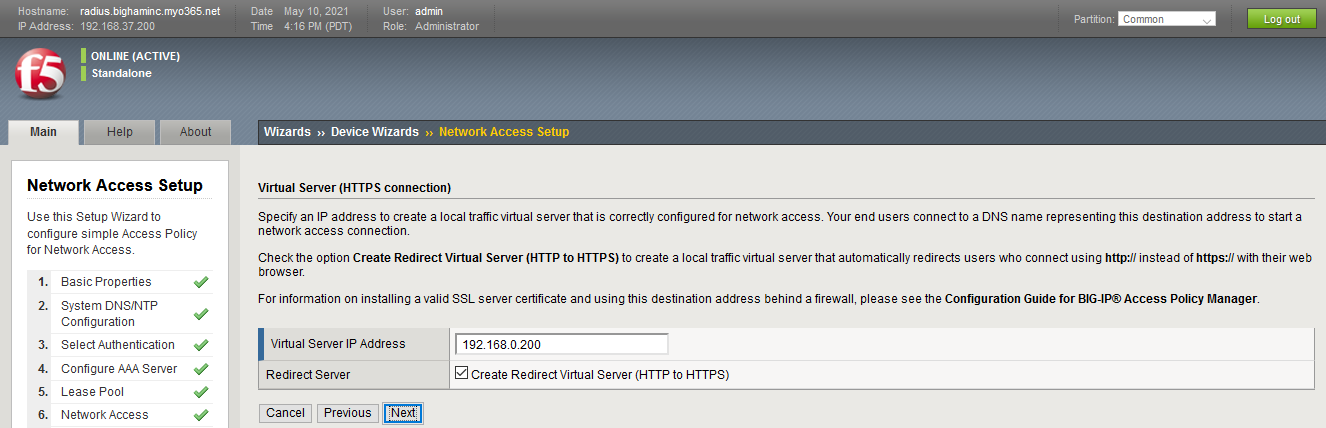Open Device Wizards breadcrumb link
Screen dimensions: 1326x428
pyautogui.click(x=375, y=132)
